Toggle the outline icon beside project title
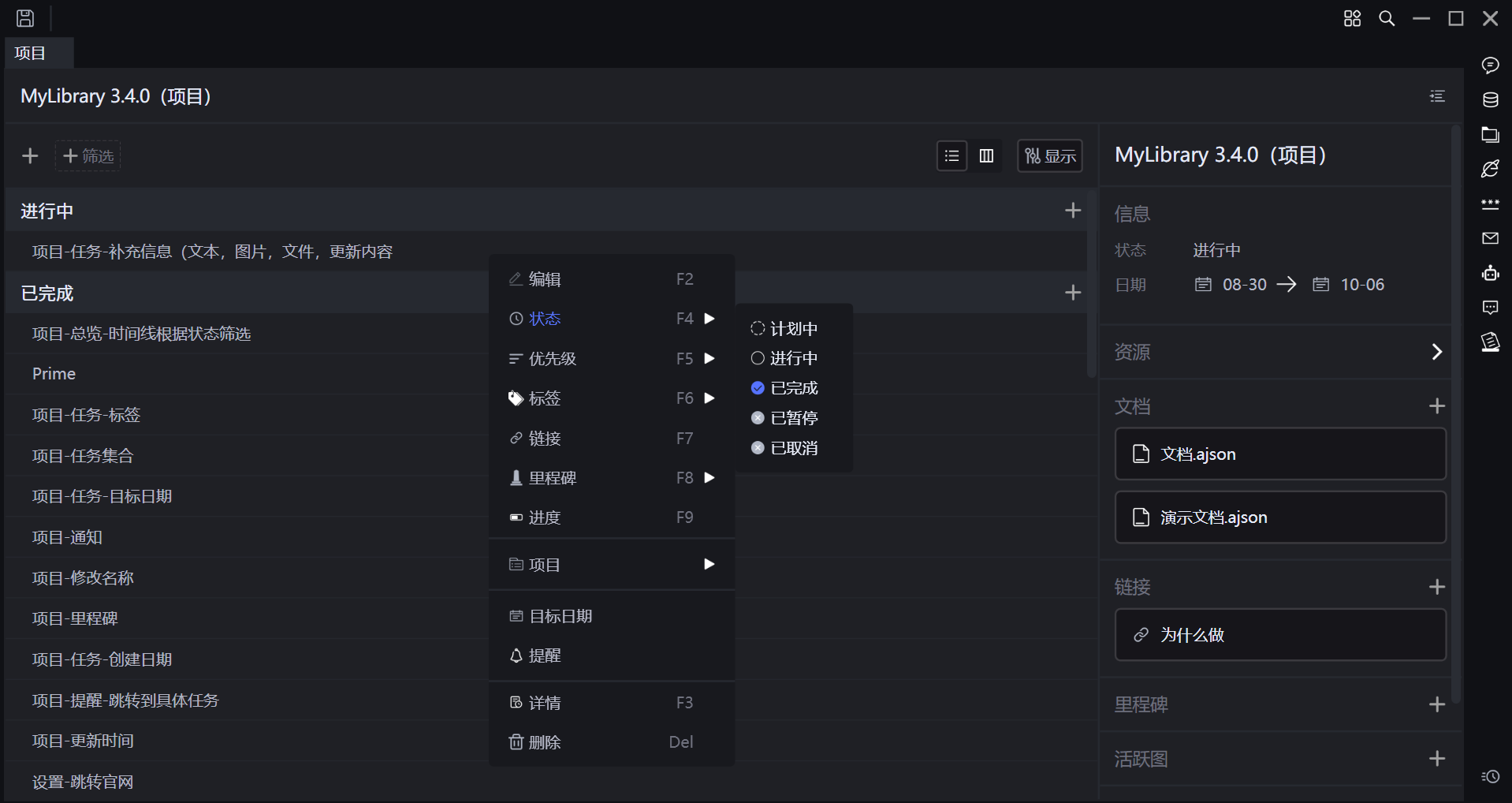Screen dimensions: 1512x803 [1437, 96]
